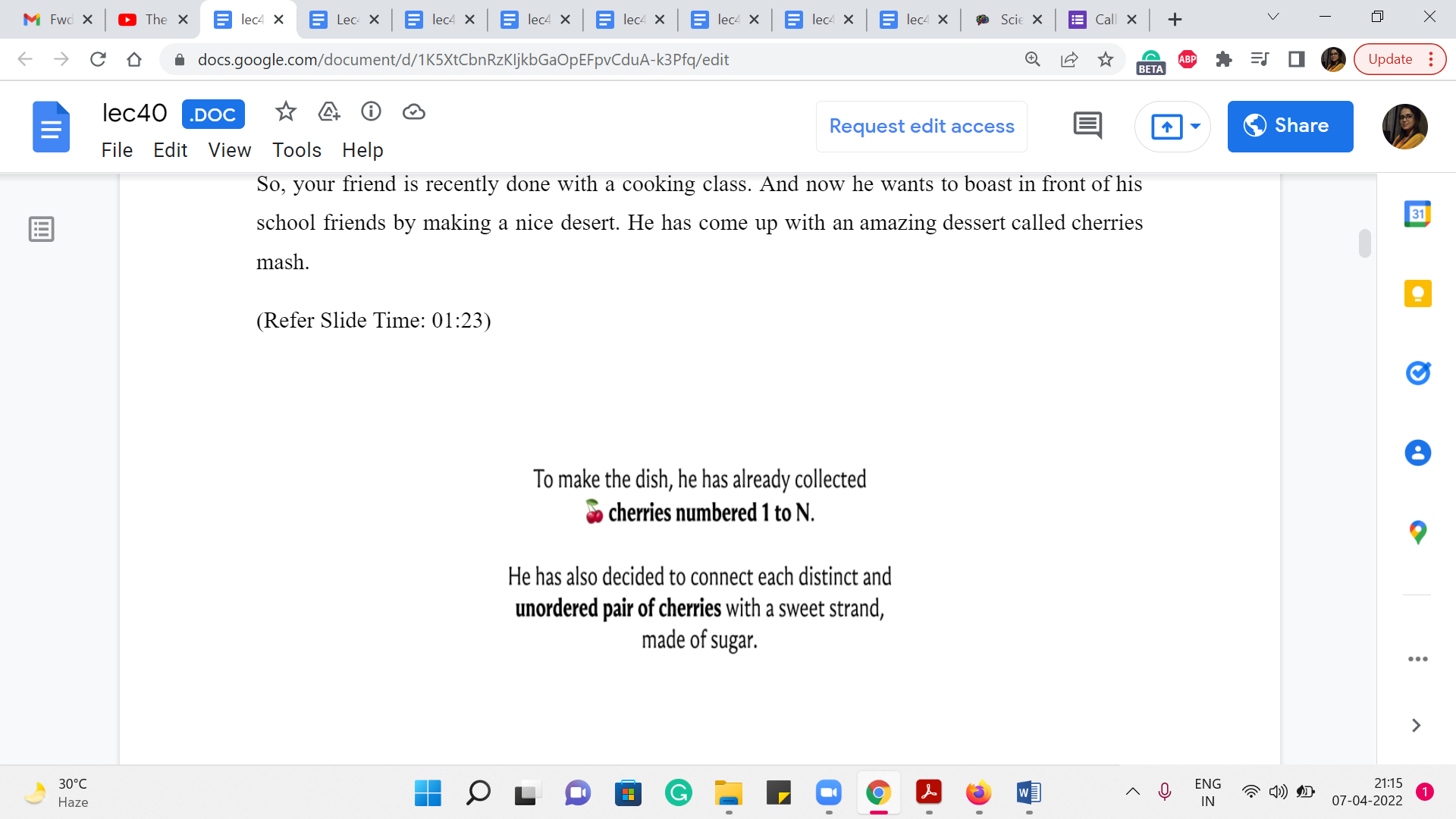Screen dimensions: 1456x819
Task: Bookmark this tab with star icon
Action: (1105, 59)
